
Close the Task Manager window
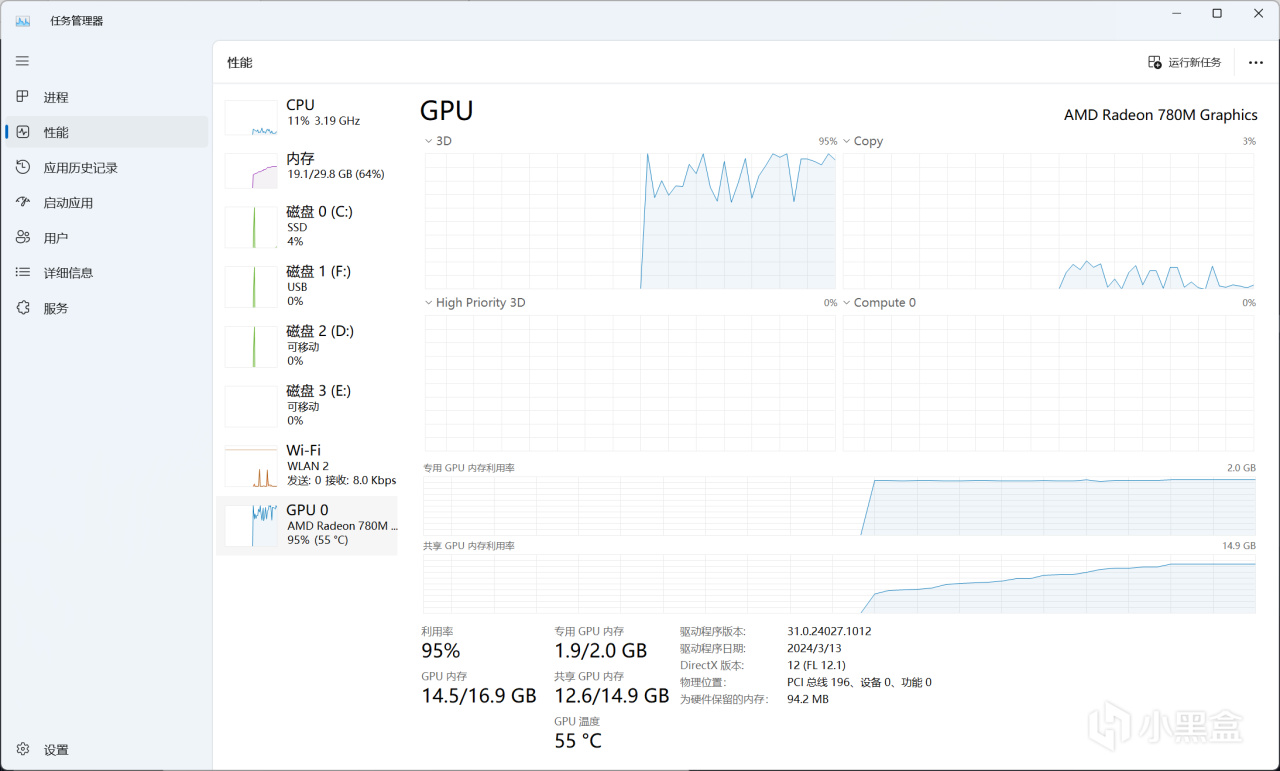point(1259,14)
